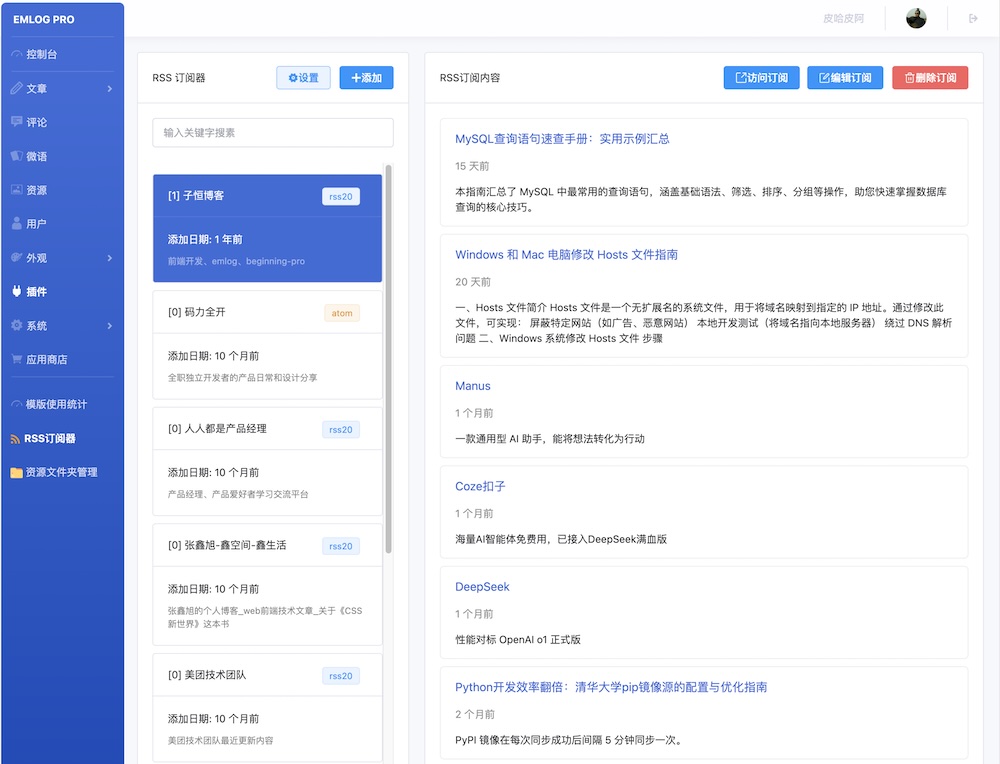Image resolution: width=1000 pixels, height=764 pixels.
Task: Go to 模版使用统计 in sidebar
Action: pos(56,404)
